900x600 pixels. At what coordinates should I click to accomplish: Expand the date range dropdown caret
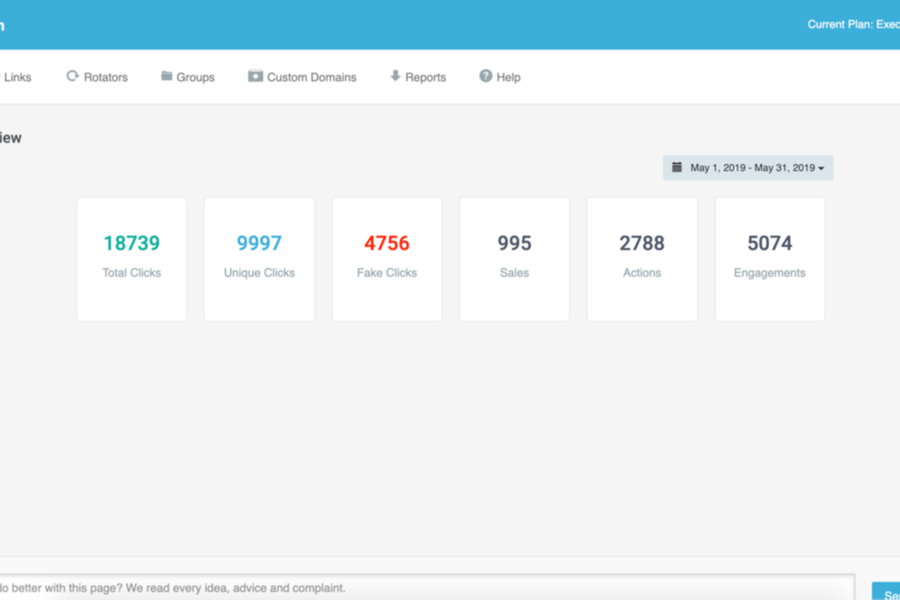(822, 168)
